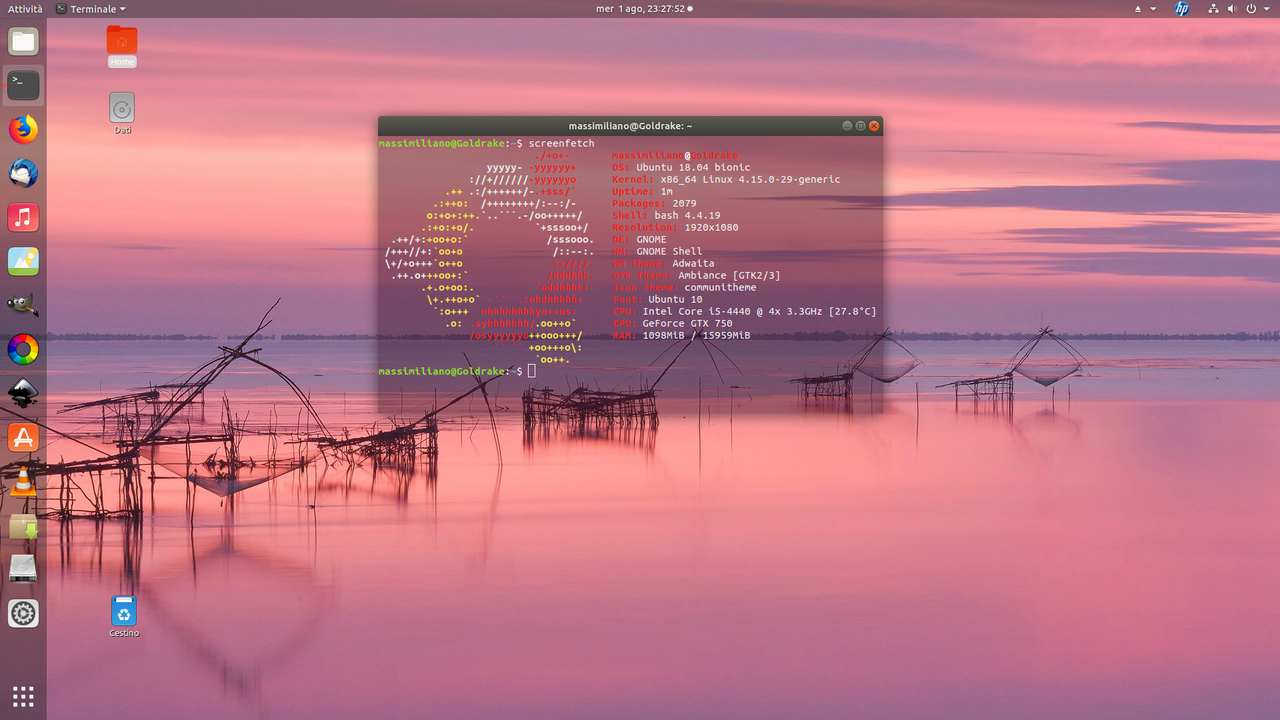Click the line OS: Ubuntu 18.04 bionic
1280x720 pixels.
(x=681, y=168)
